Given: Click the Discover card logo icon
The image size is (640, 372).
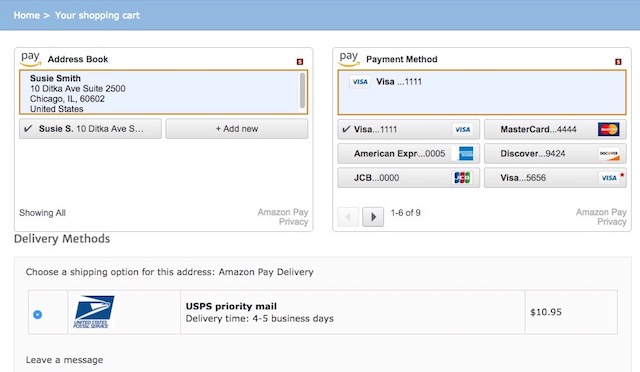Looking at the screenshot, I should pyautogui.click(x=609, y=154).
